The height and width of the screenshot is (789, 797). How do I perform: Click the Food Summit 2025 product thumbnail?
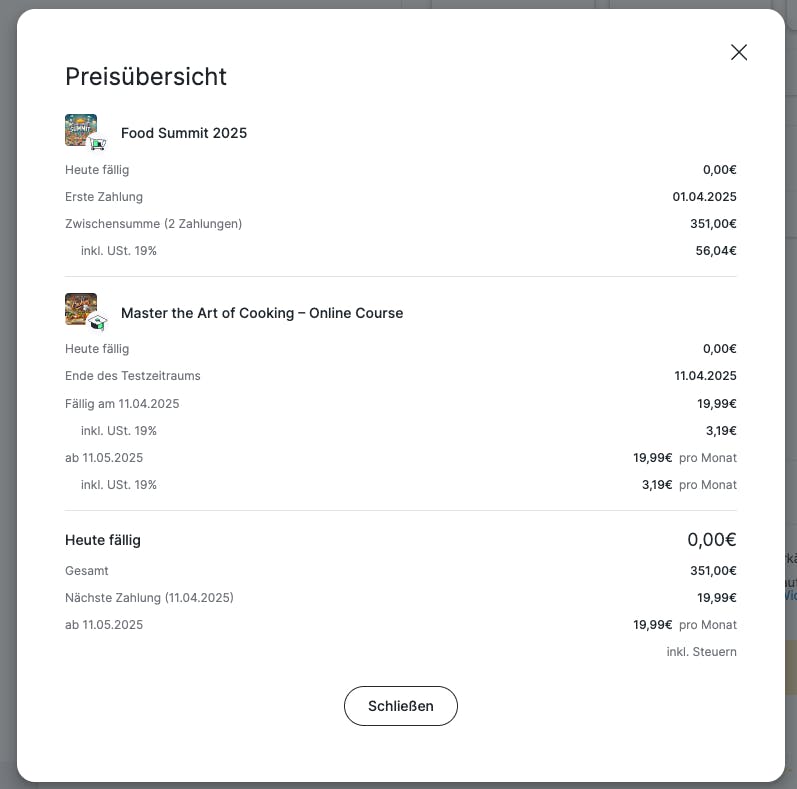point(80,129)
